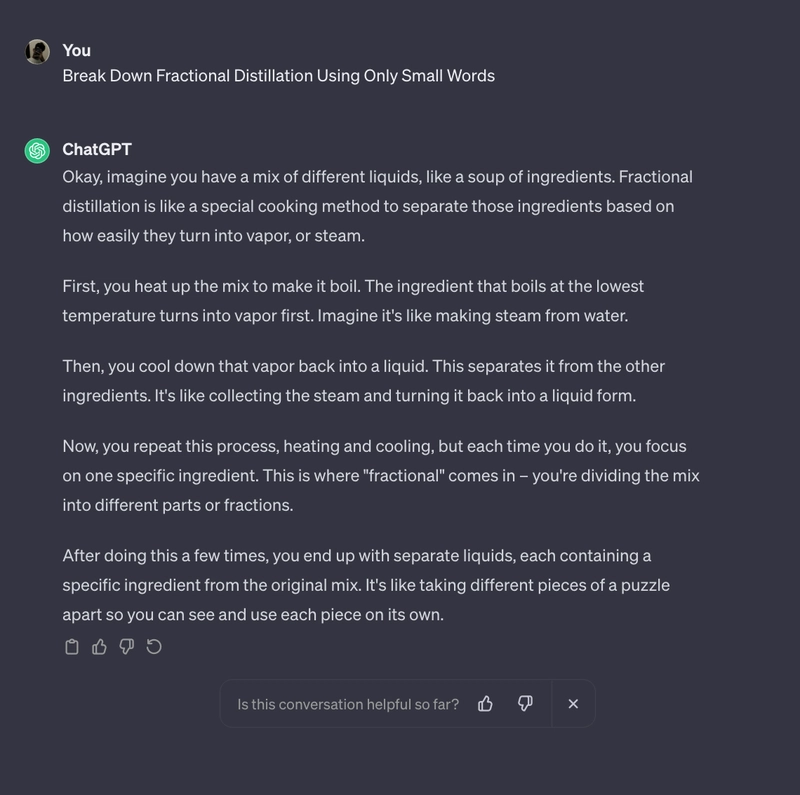The width and height of the screenshot is (800, 795).
Task: Click the "ChatGPT" sender name
Action: 97,150
